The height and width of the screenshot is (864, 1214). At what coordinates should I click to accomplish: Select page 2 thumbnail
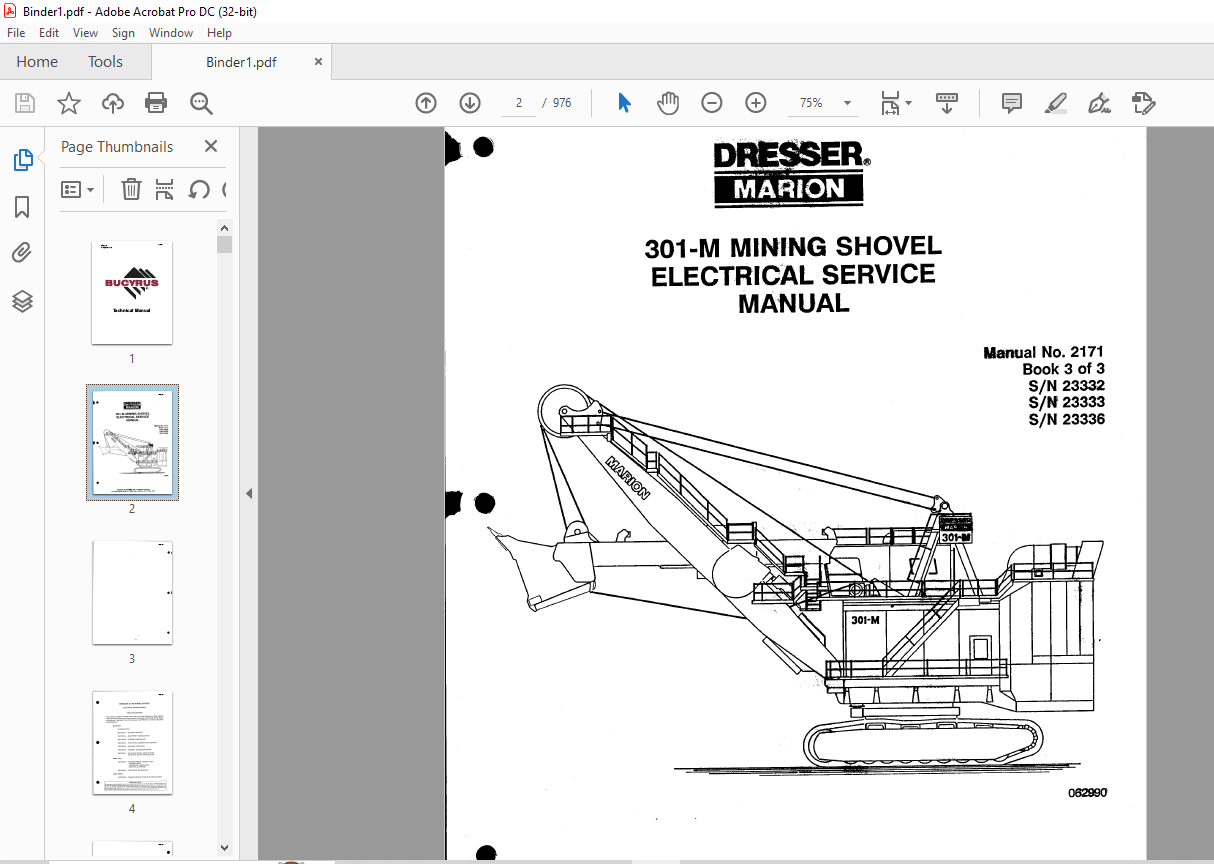132,442
